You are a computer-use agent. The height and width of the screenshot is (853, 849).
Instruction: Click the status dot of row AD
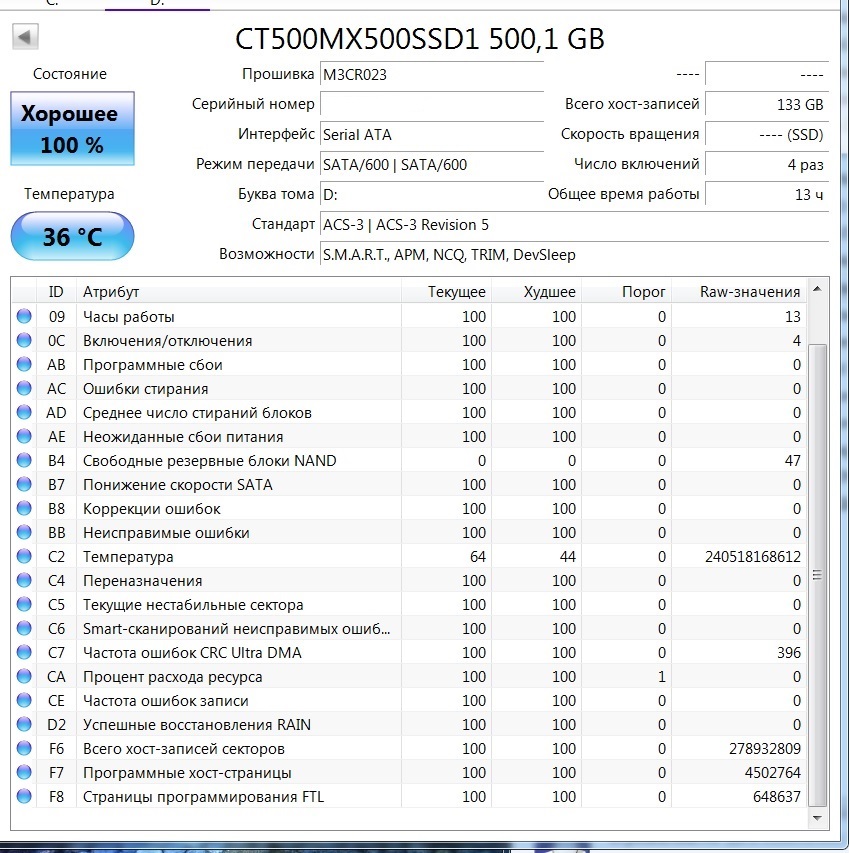coord(24,412)
